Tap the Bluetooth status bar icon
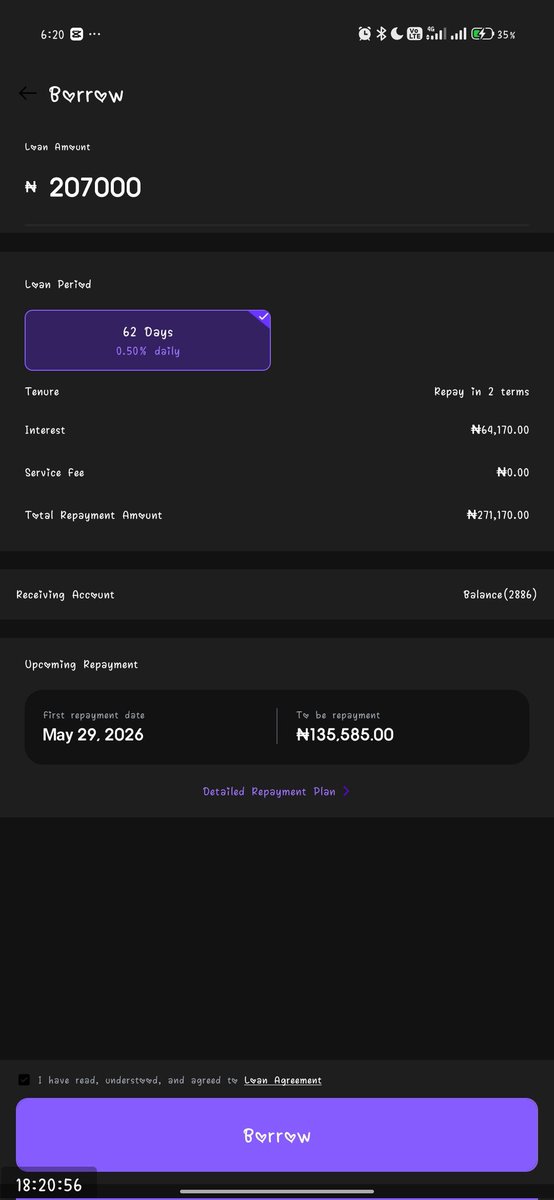This screenshot has width=554, height=1200. point(381,34)
